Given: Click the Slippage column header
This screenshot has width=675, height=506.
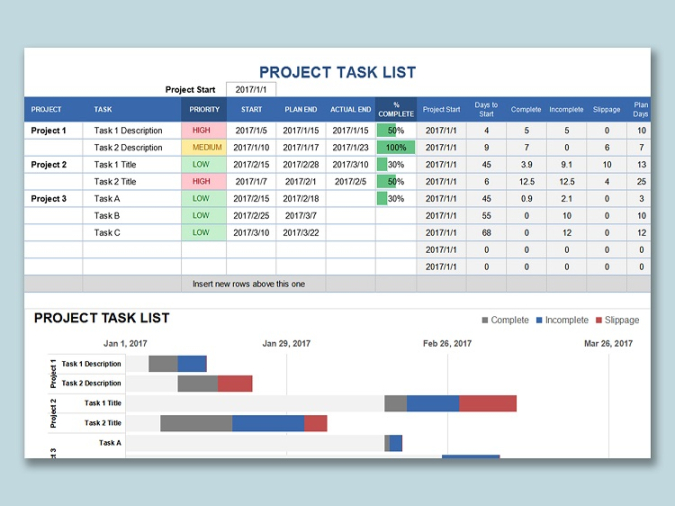Looking at the screenshot, I should click(606, 110).
